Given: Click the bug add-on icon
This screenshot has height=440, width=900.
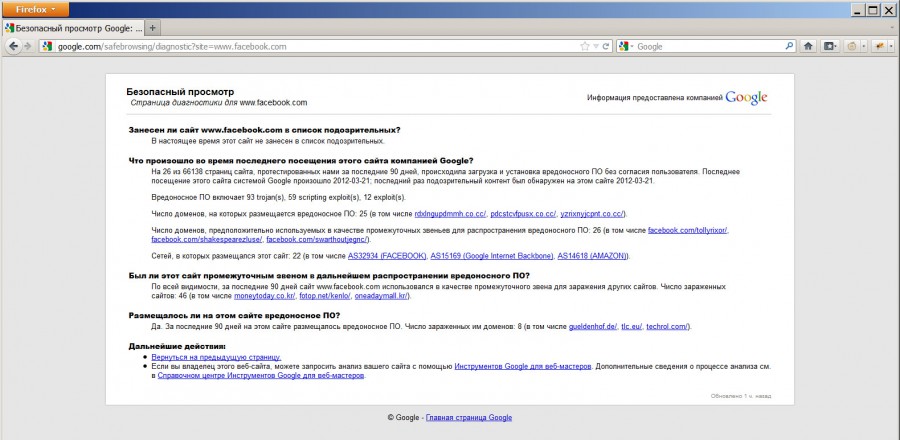Looking at the screenshot, I should (878, 46).
